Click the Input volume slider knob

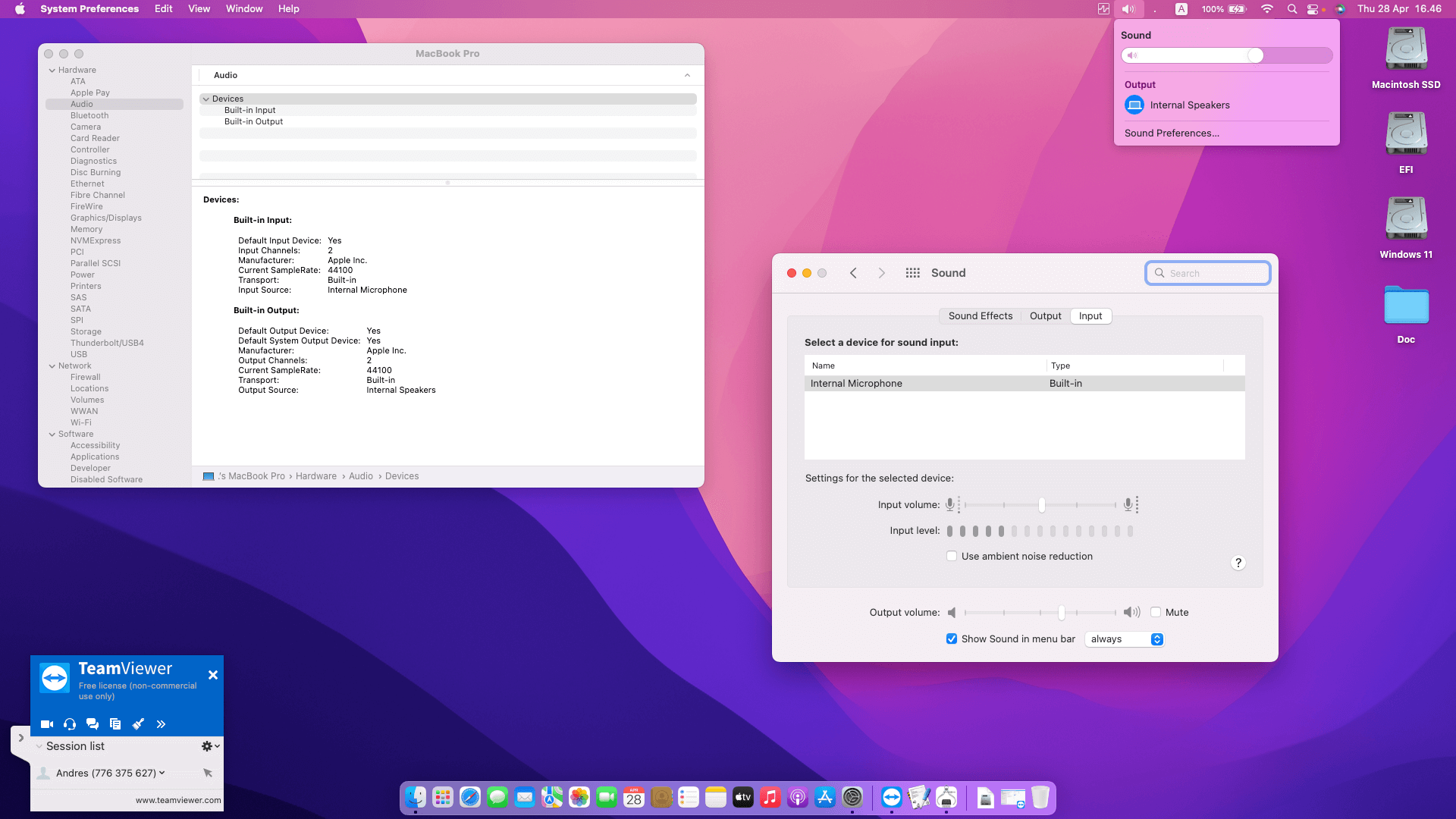[1042, 505]
